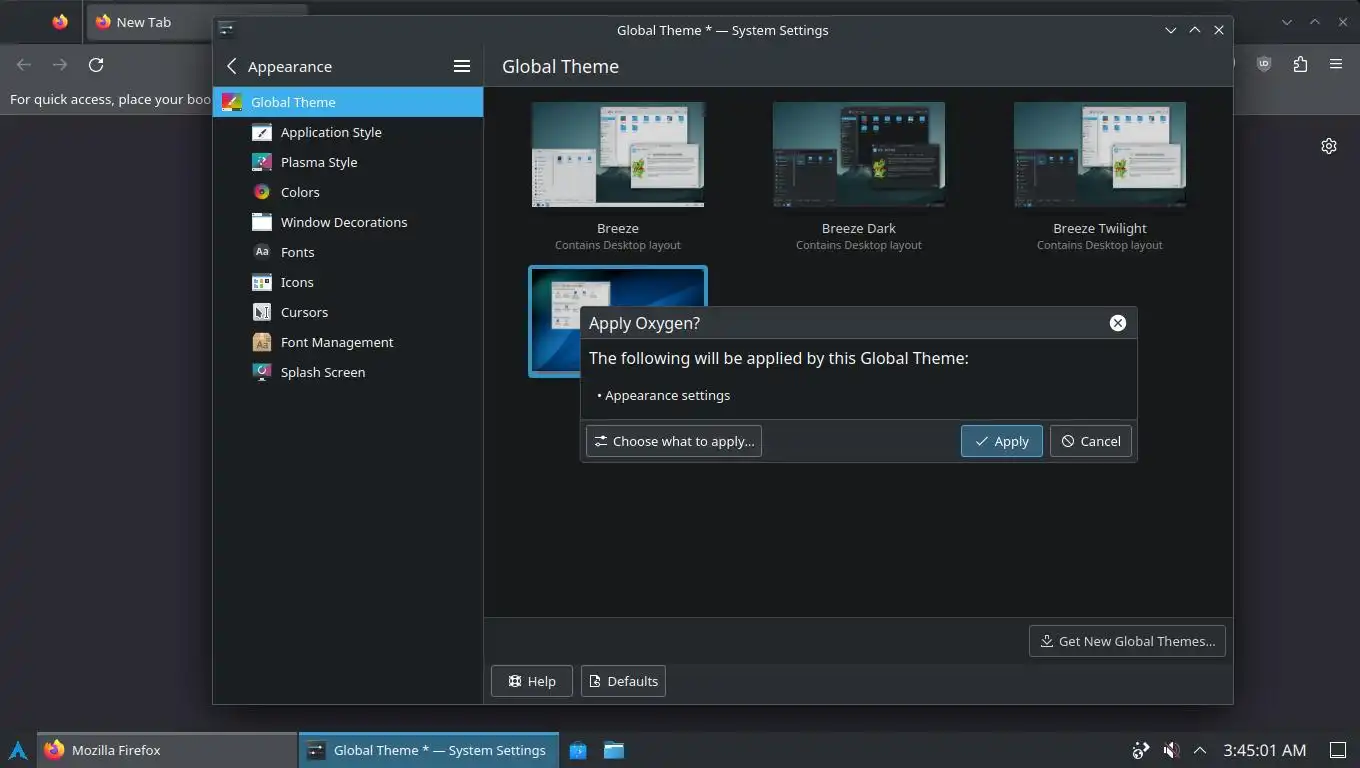Screen dimensions: 1360x768
Task: Open the sidebar hamburger menu
Action: coord(462,66)
